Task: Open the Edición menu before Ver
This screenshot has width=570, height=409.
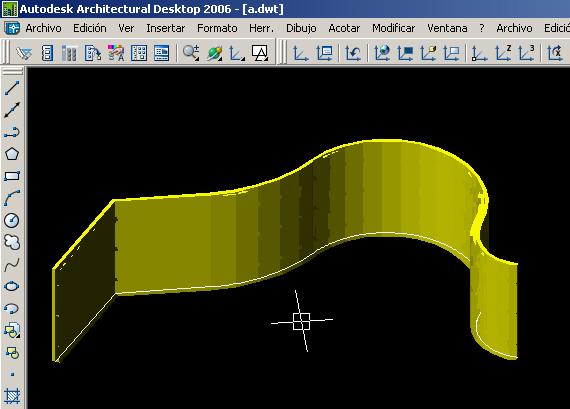Action: click(90, 28)
